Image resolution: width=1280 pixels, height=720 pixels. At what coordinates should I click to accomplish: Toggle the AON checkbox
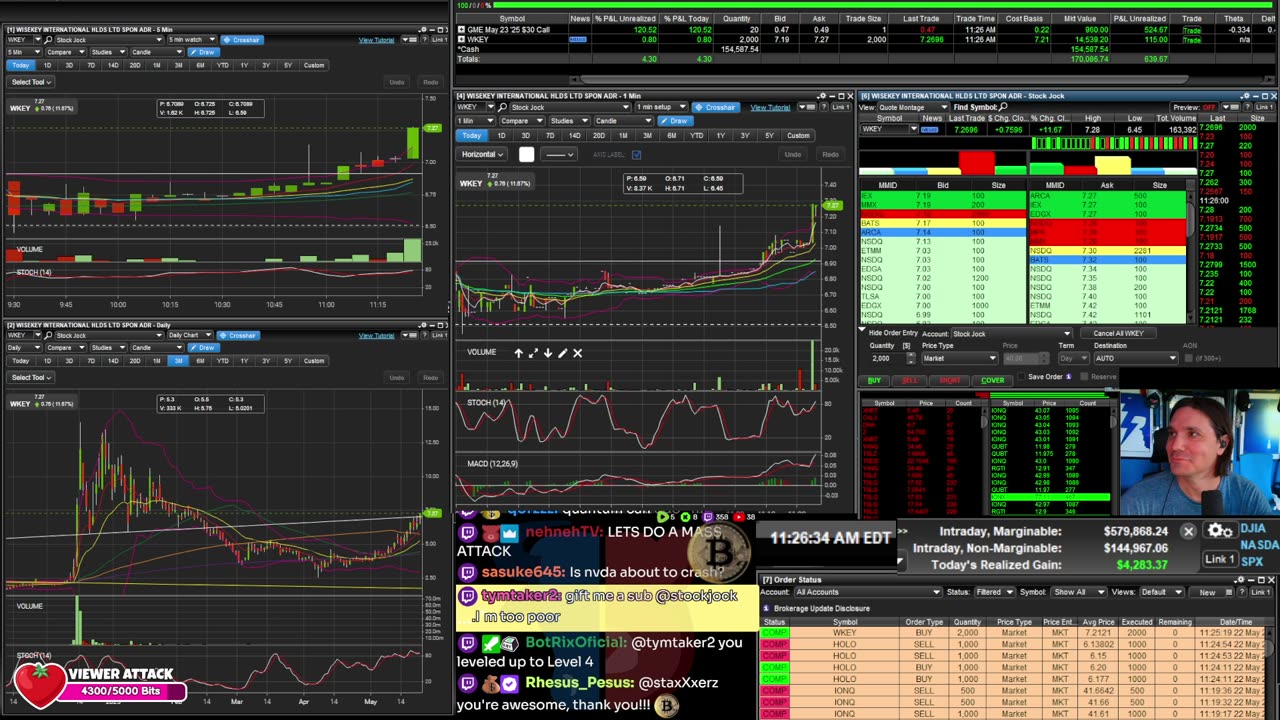coord(1189,357)
